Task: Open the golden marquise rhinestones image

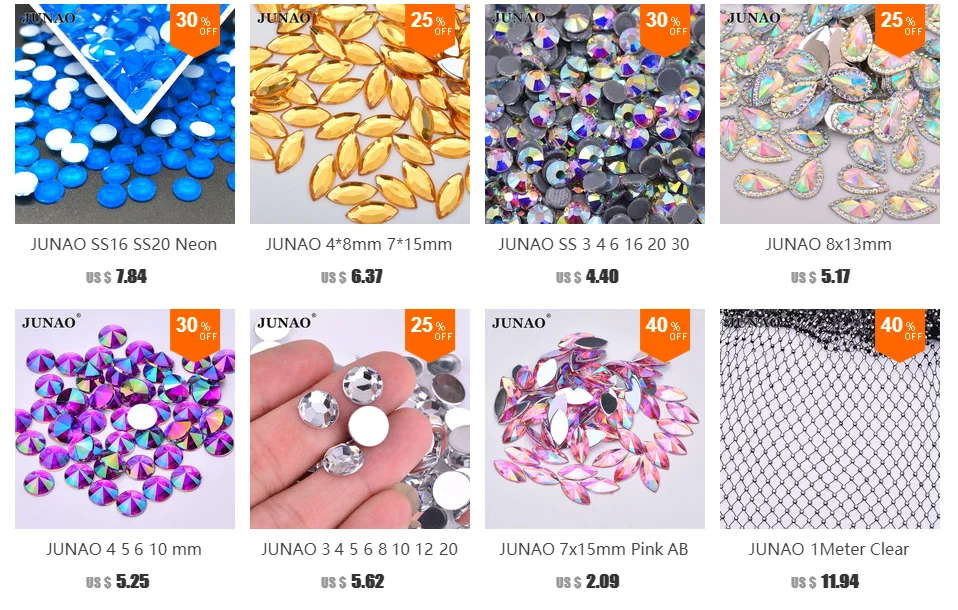Action: [360, 114]
